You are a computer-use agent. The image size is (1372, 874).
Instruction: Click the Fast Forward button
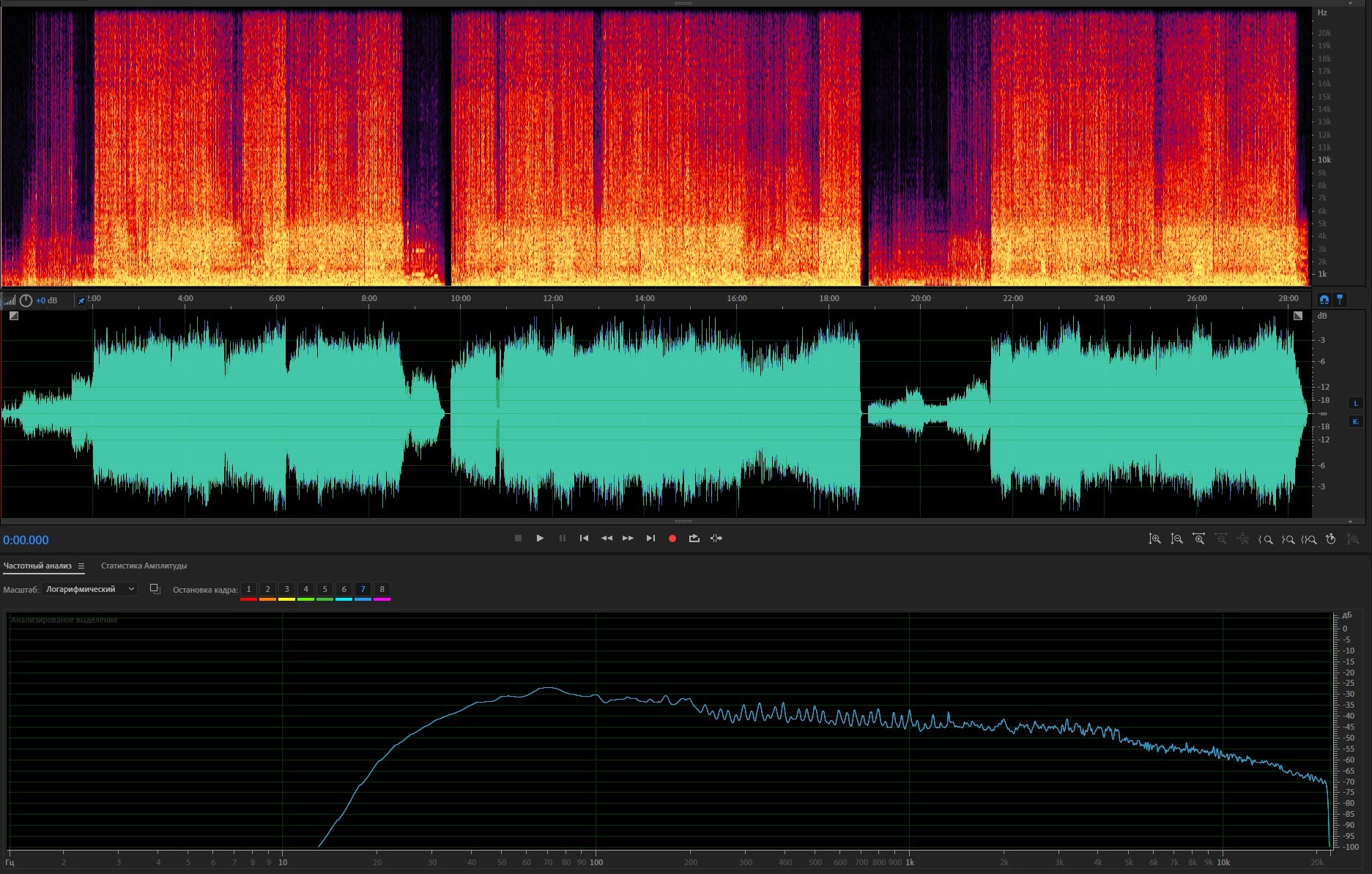pyautogui.click(x=628, y=538)
